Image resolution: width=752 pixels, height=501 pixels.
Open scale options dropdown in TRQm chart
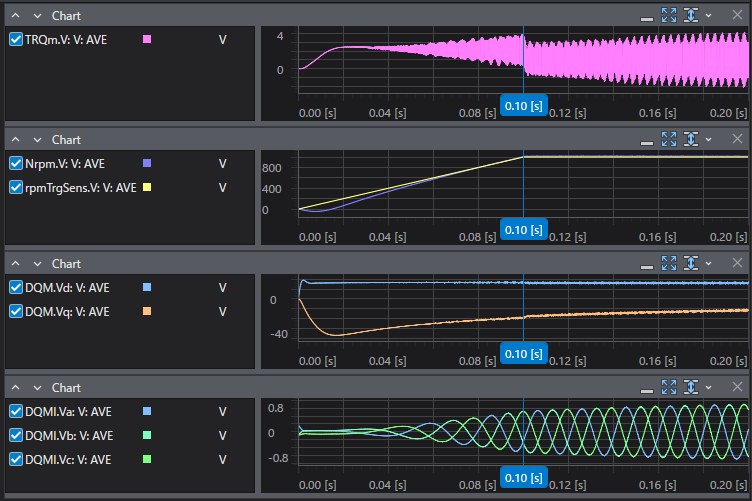708,16
